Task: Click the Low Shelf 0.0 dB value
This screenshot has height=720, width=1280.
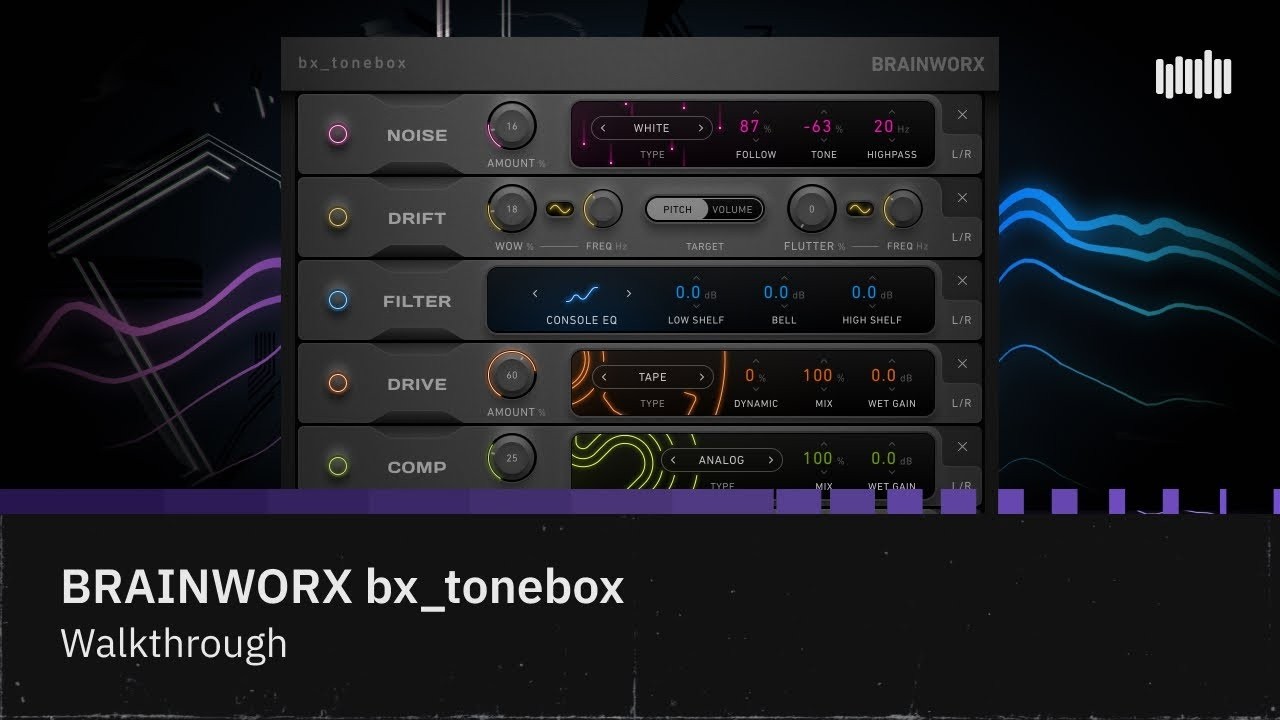Action: (x=689, y=293)
